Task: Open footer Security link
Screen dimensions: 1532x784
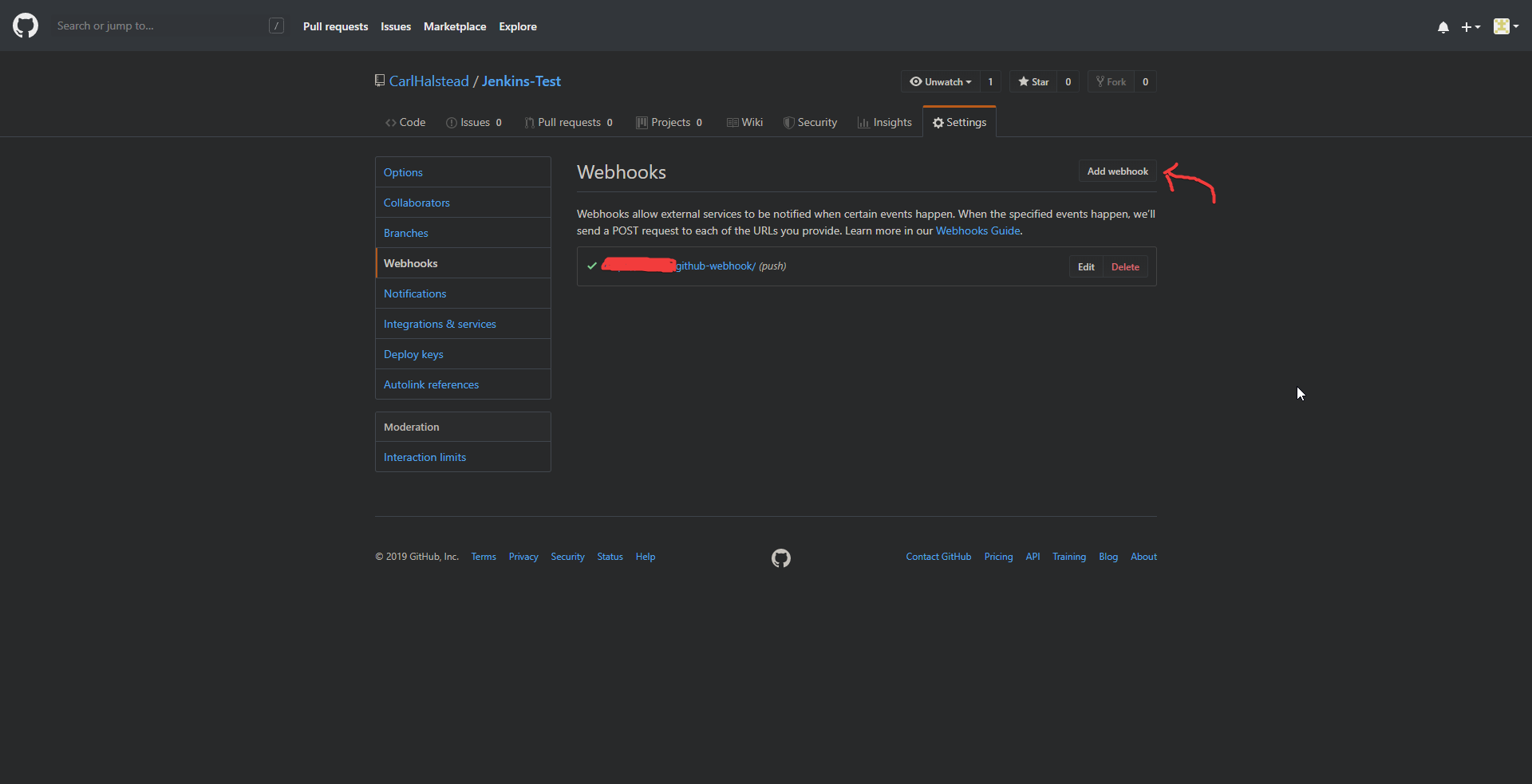Action: 567,557
